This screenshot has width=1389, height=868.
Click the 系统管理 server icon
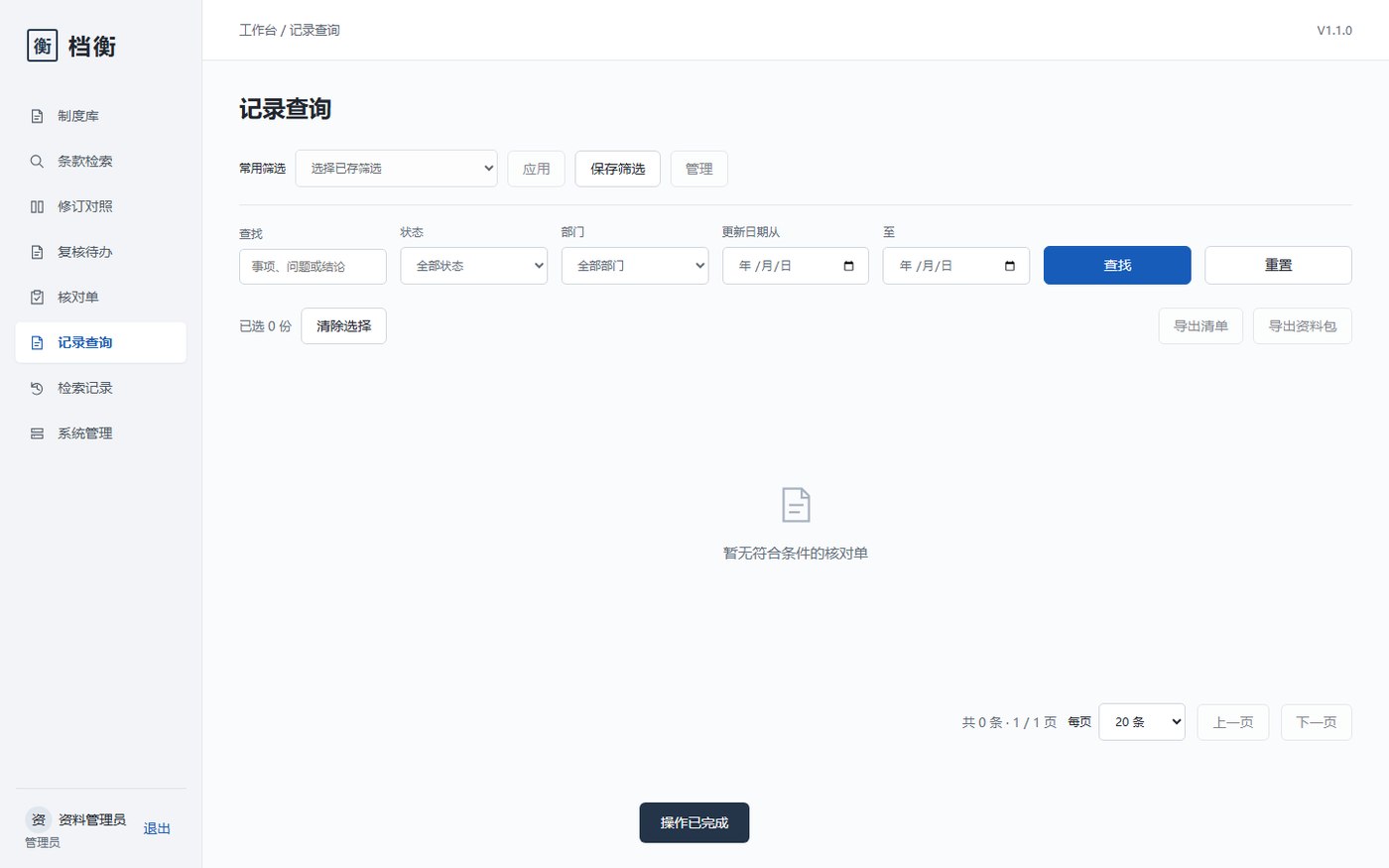tap(37, 434)
